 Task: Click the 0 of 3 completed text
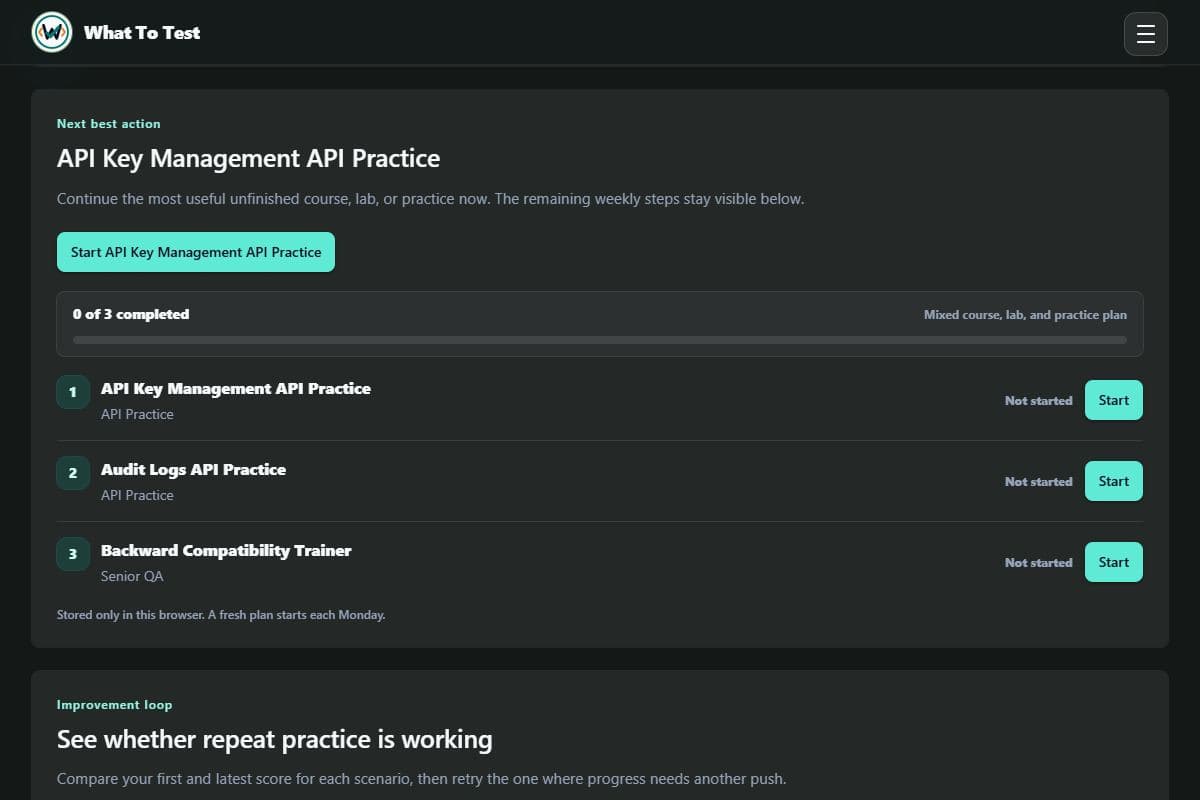click(x=131, y=314)
